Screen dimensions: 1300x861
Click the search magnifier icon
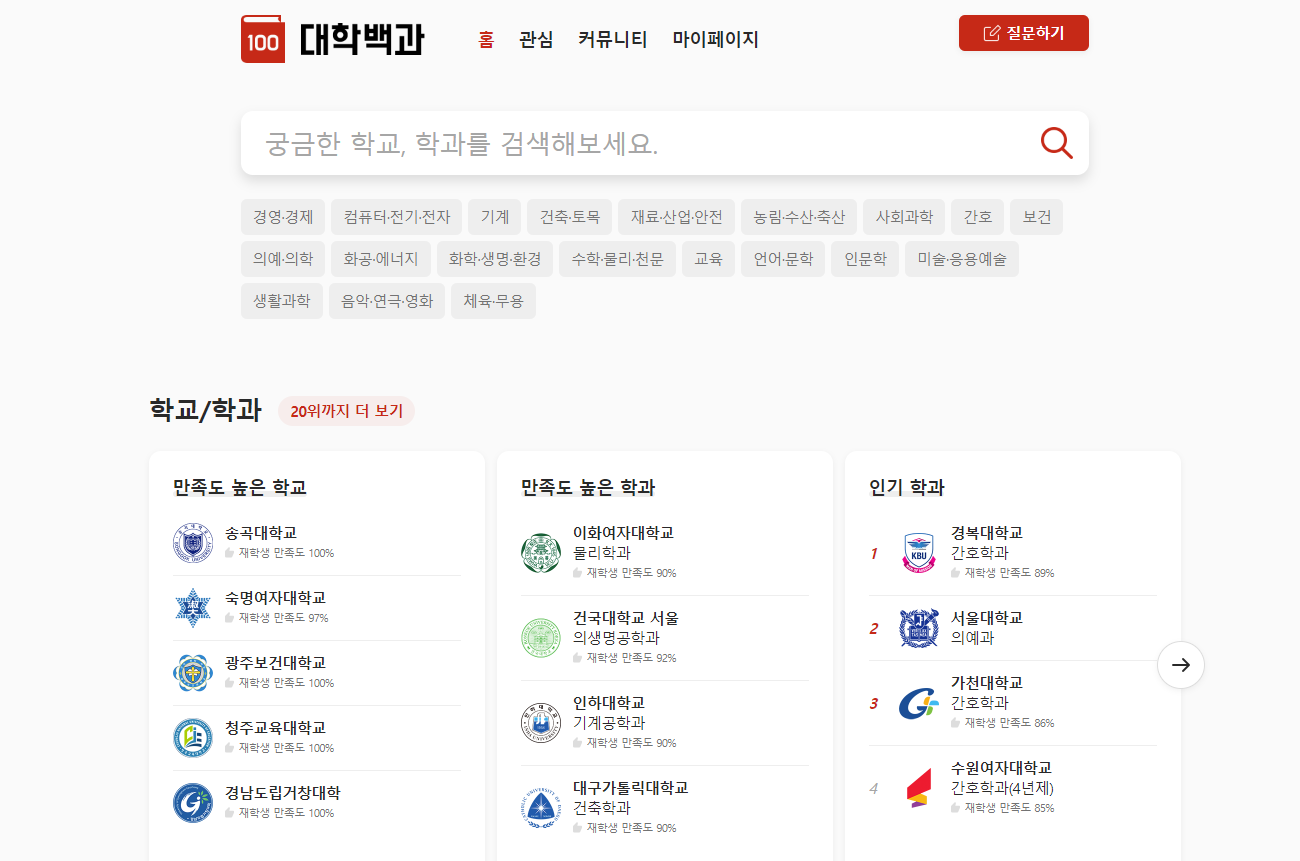point(1056,143)
